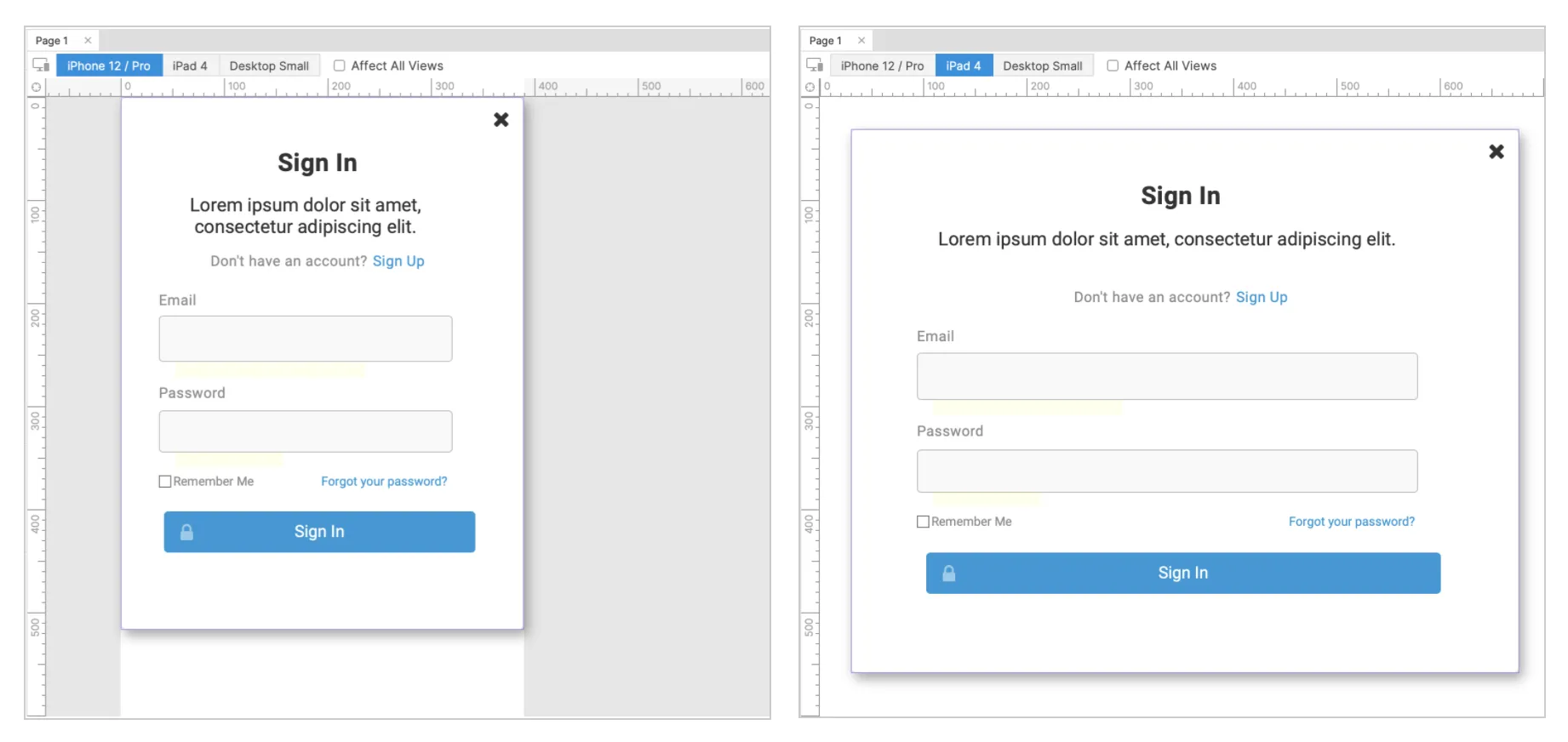The image size is (1568, 742).
Task: Close the Page 1 tab in the right pane
Action: point(861,41)
